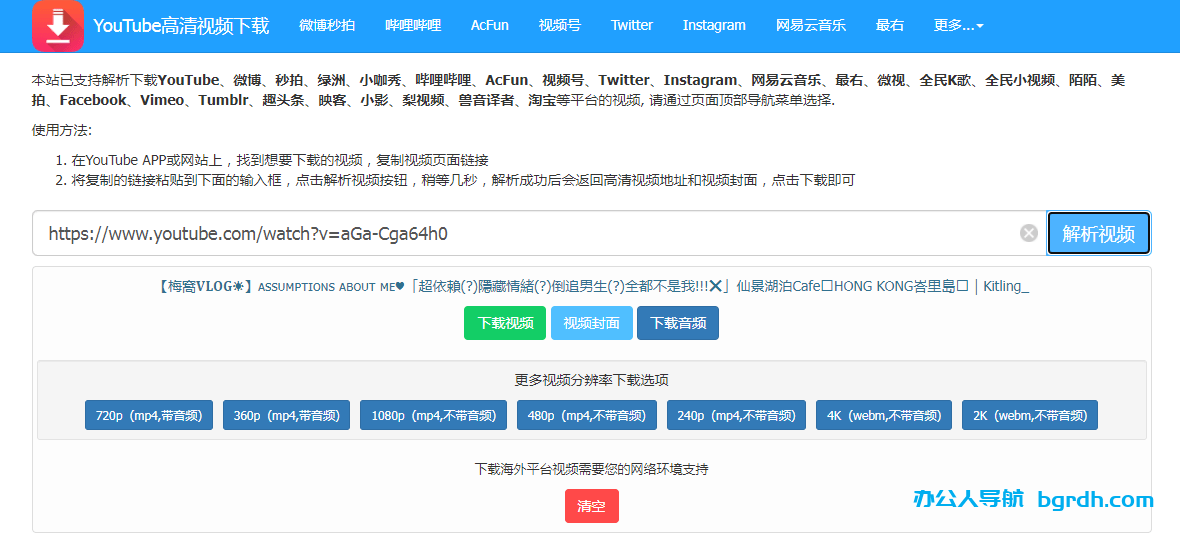Click the supported platforms description paragraph
This screenshot has width=1180, height=537.
coord(579,90)
